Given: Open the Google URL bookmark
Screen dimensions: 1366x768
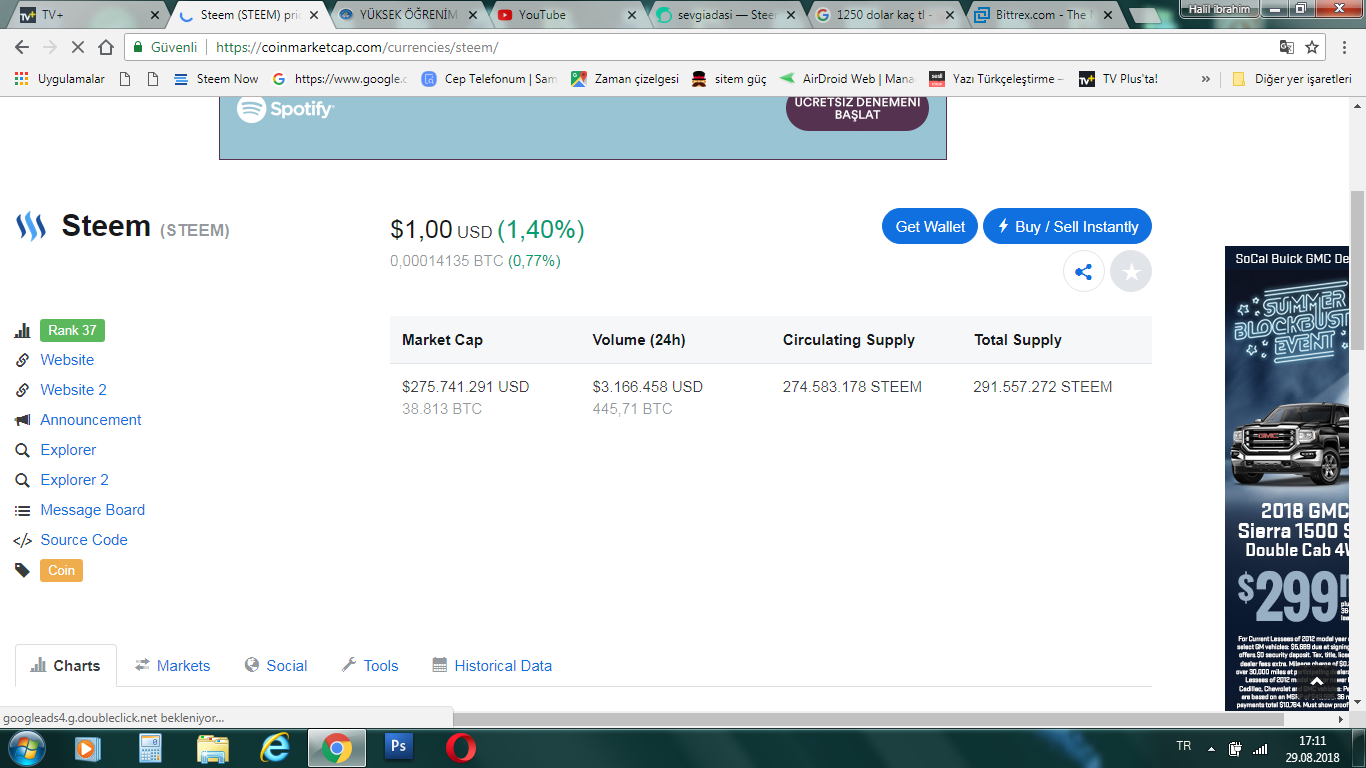Looking at the screenshot, I should coord(339,79).
